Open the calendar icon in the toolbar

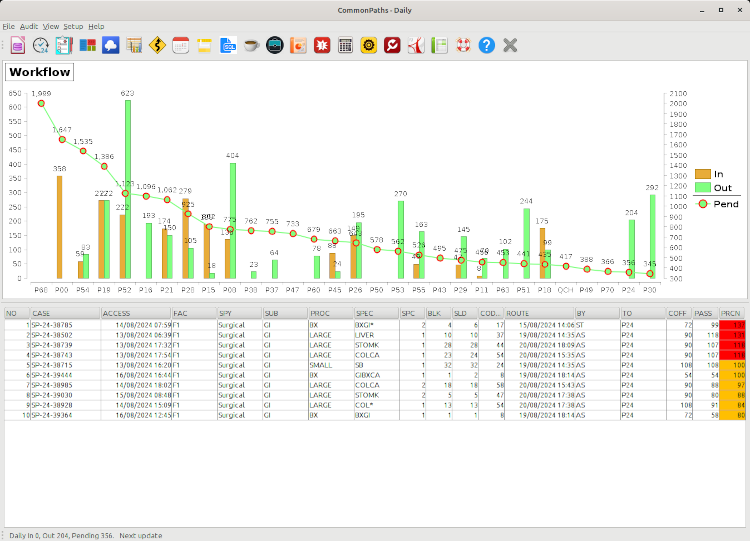[181, 45]
